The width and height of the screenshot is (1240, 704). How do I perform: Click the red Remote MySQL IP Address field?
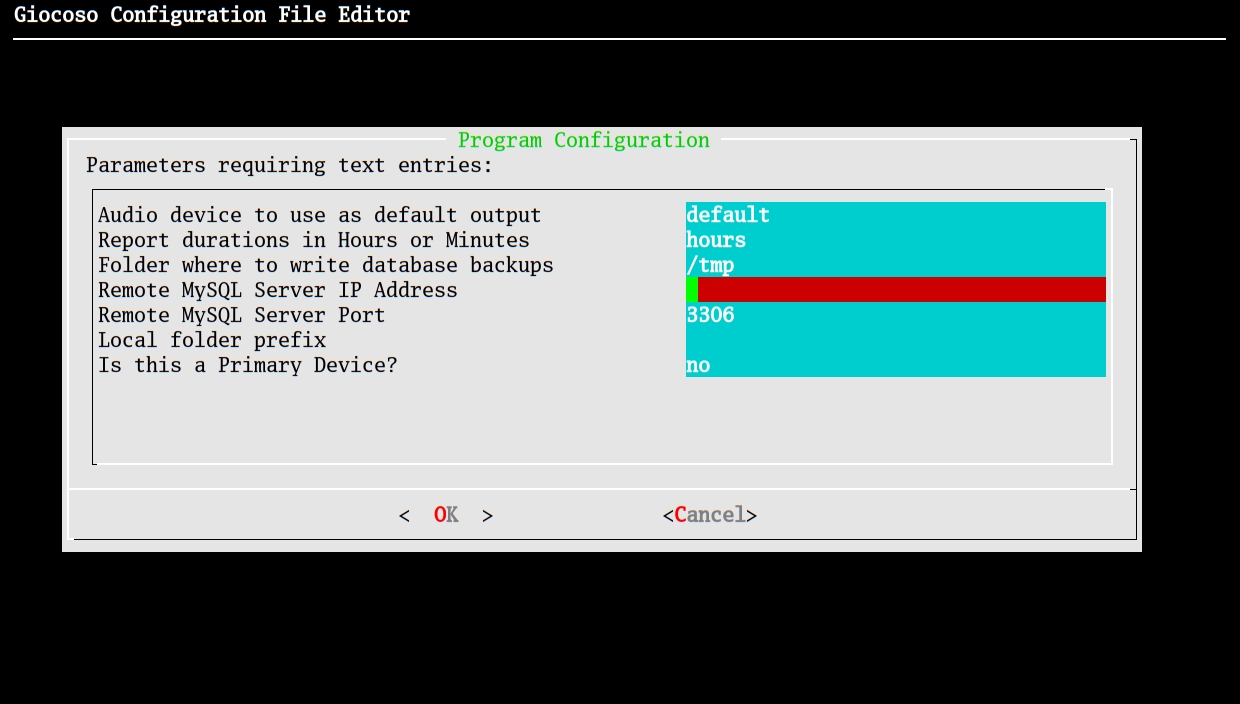coord(900,290)
